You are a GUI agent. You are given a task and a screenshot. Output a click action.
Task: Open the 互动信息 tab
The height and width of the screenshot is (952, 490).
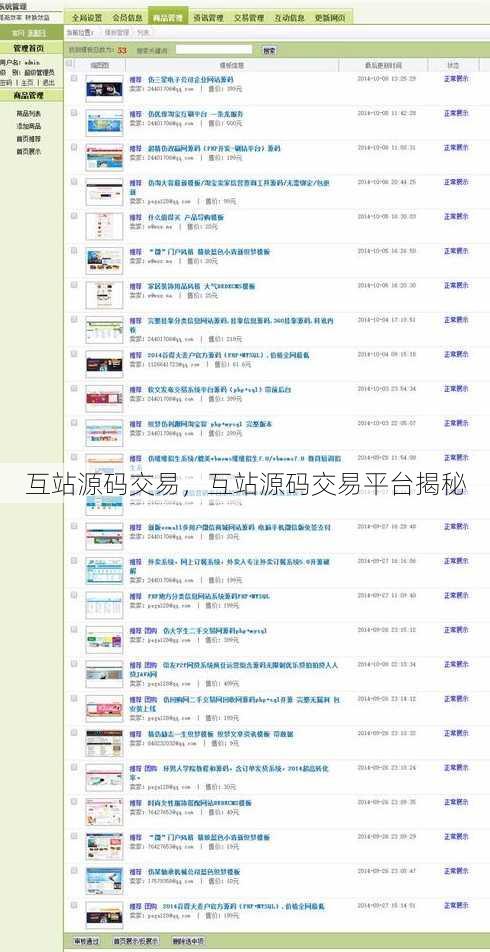(x=290, y=18)
